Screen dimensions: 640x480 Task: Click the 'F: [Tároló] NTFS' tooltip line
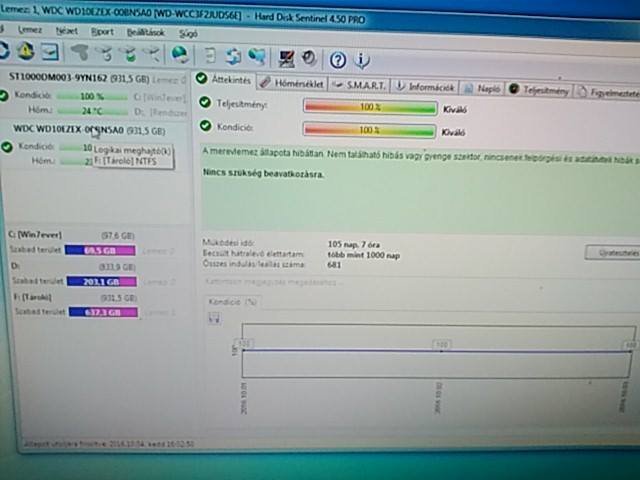tap(125, 161)
